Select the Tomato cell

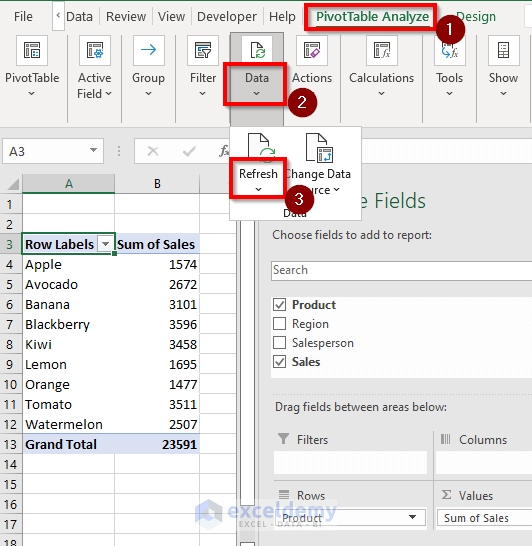(x=69, y=405)
